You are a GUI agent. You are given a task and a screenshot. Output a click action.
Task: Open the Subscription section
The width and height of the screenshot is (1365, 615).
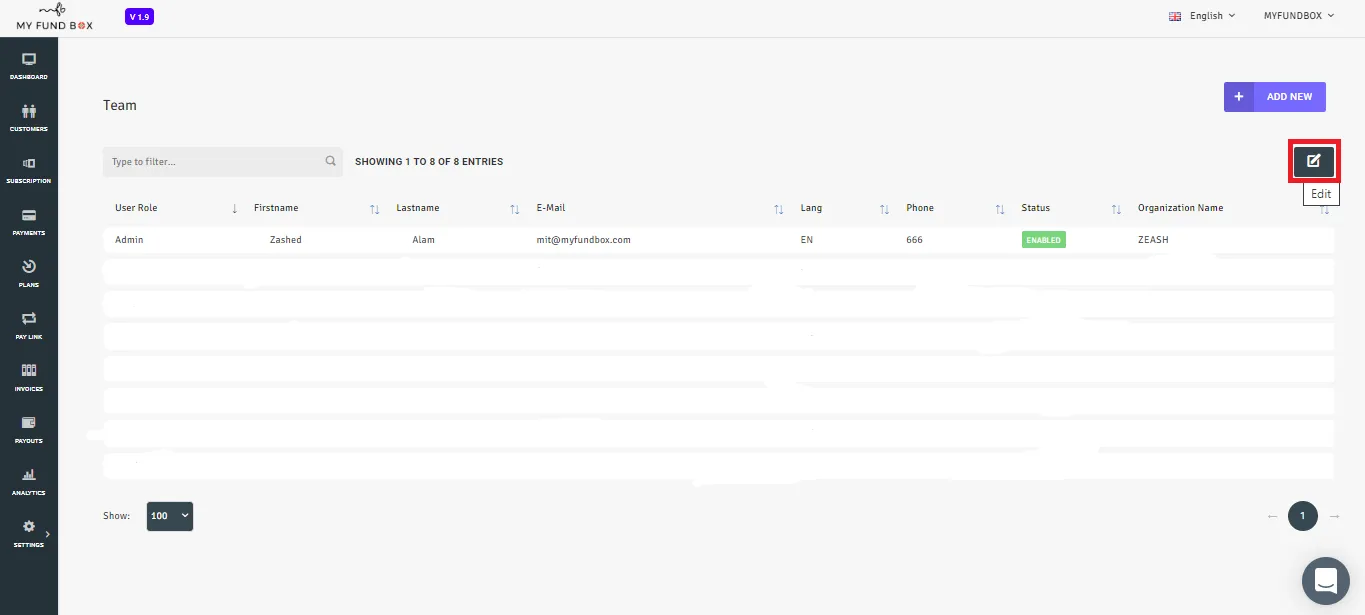(x=29, y=169)
